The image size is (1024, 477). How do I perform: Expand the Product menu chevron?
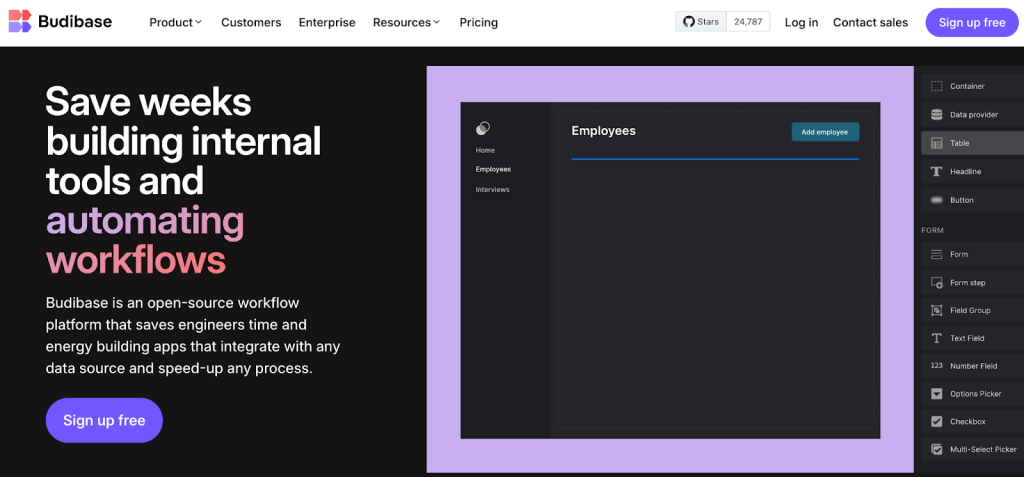[x=199, y=22]
